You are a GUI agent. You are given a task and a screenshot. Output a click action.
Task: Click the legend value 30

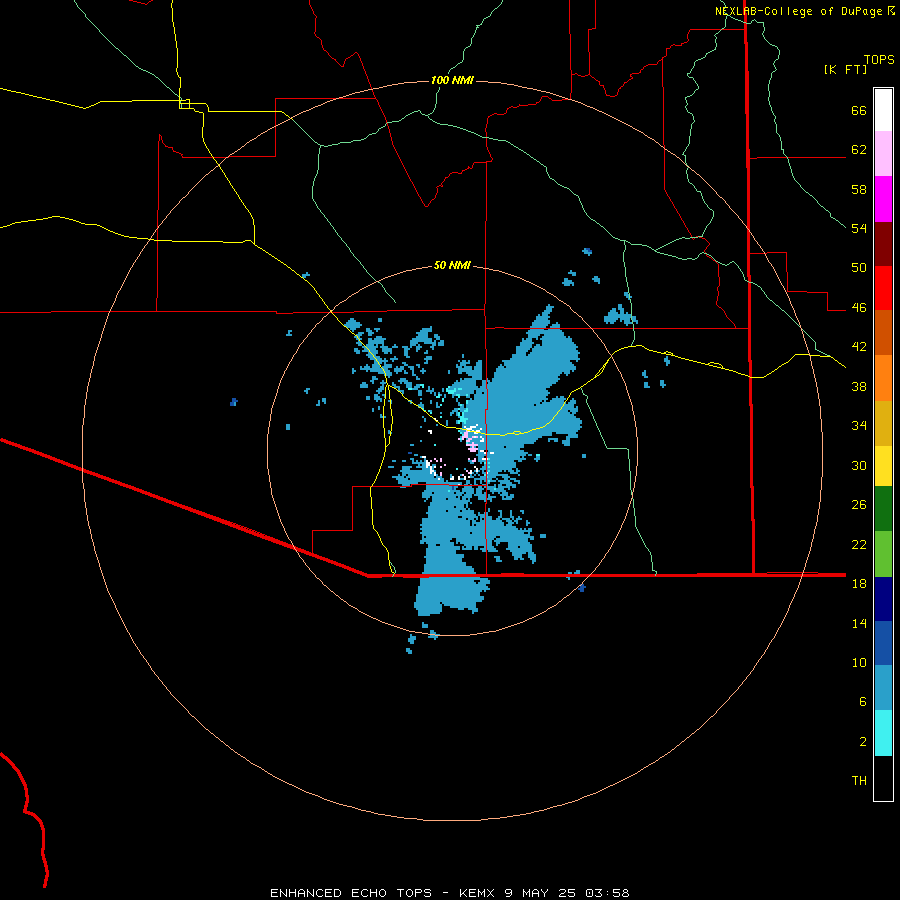coord(859,465)
